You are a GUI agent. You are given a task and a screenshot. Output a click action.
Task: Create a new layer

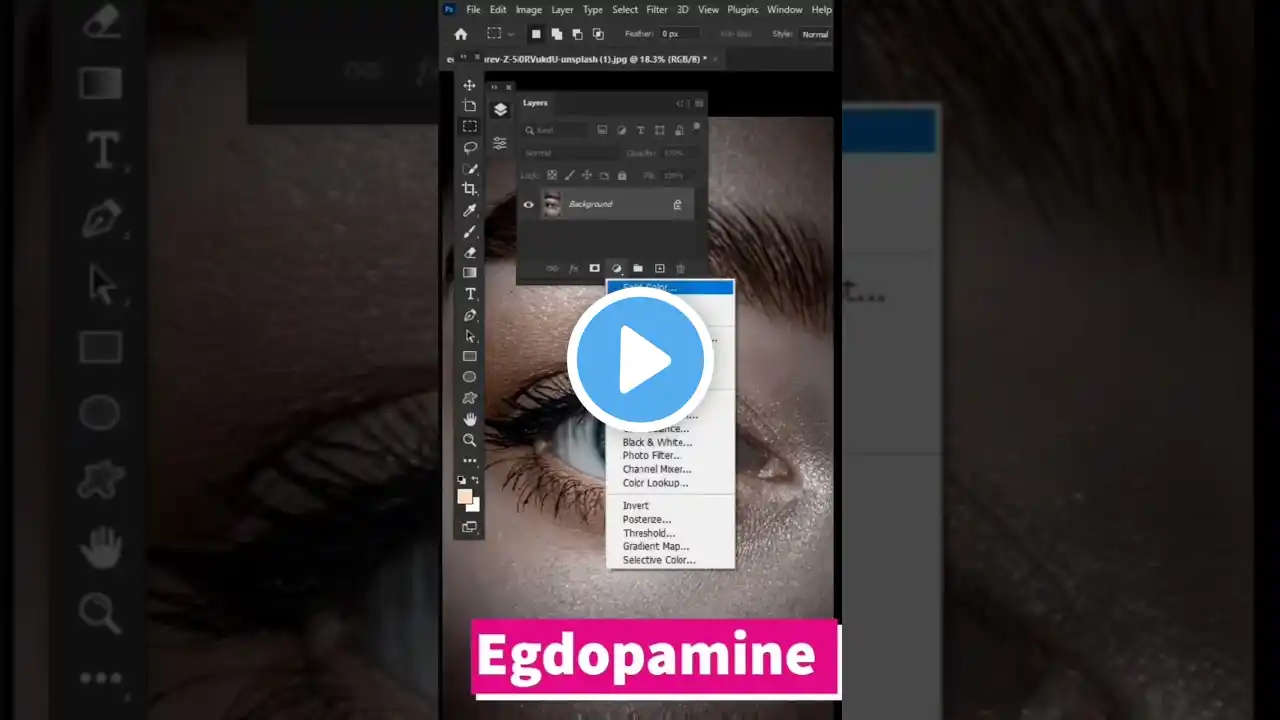click(x=659, y=268)
